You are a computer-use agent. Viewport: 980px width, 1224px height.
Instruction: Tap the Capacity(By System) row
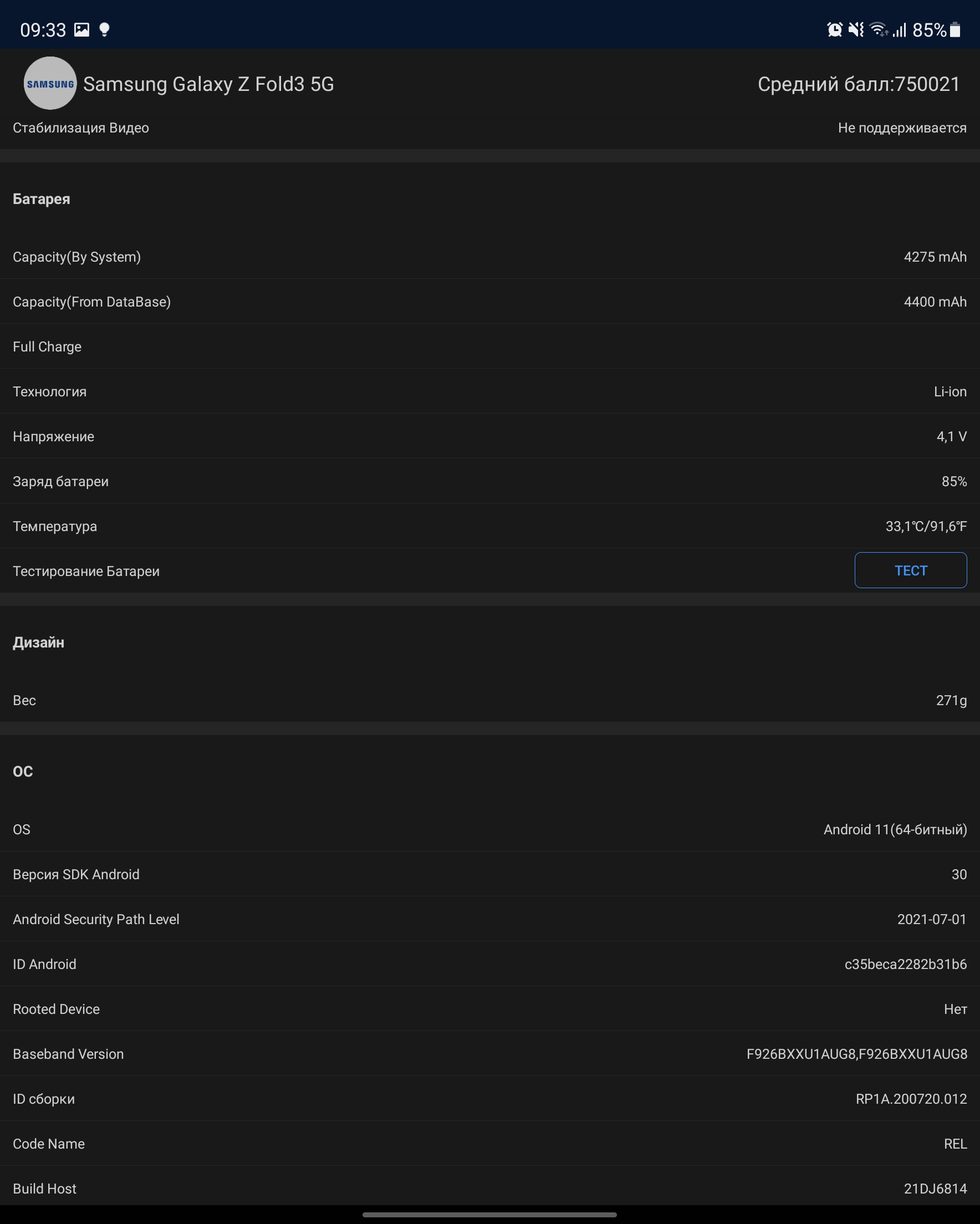(489, 257)
